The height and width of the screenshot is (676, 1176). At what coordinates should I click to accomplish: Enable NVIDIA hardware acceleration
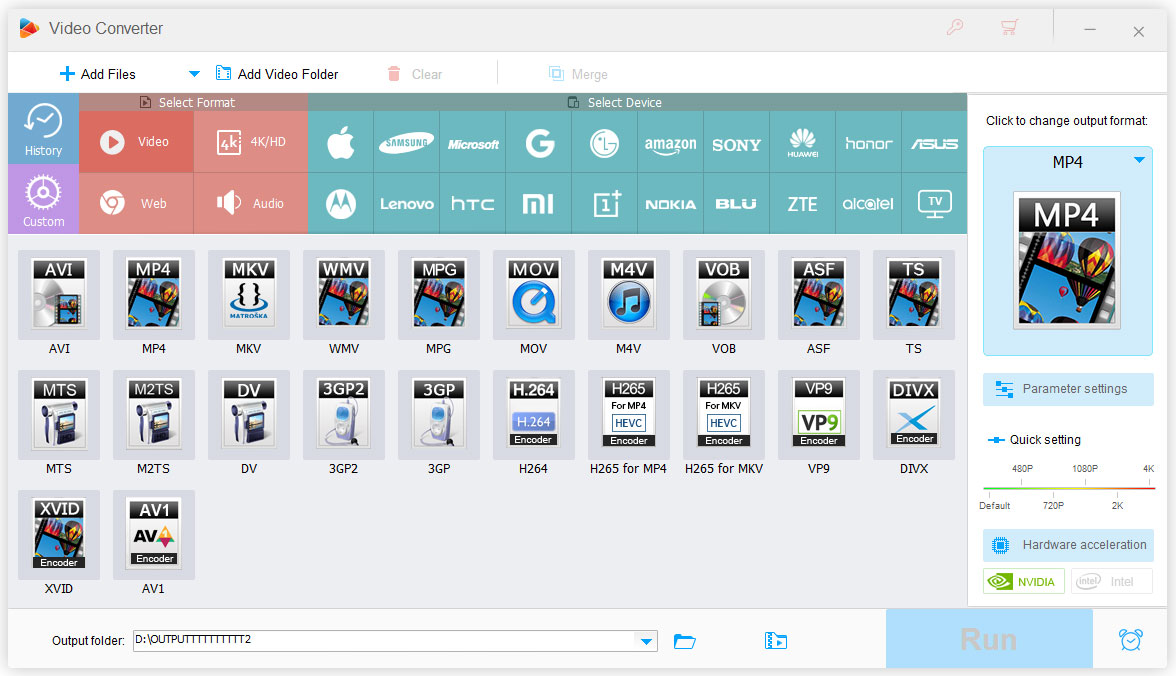[x=1023, y=580]
